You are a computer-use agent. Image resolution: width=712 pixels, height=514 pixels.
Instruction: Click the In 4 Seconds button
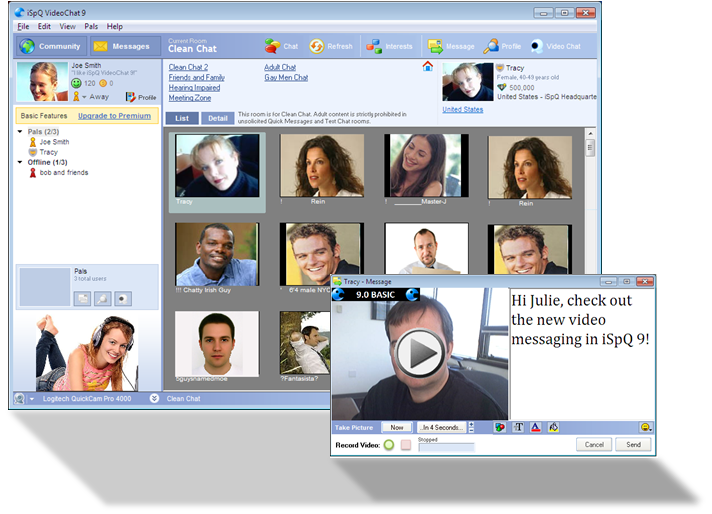pyautogui.click(x=441, y=427)
